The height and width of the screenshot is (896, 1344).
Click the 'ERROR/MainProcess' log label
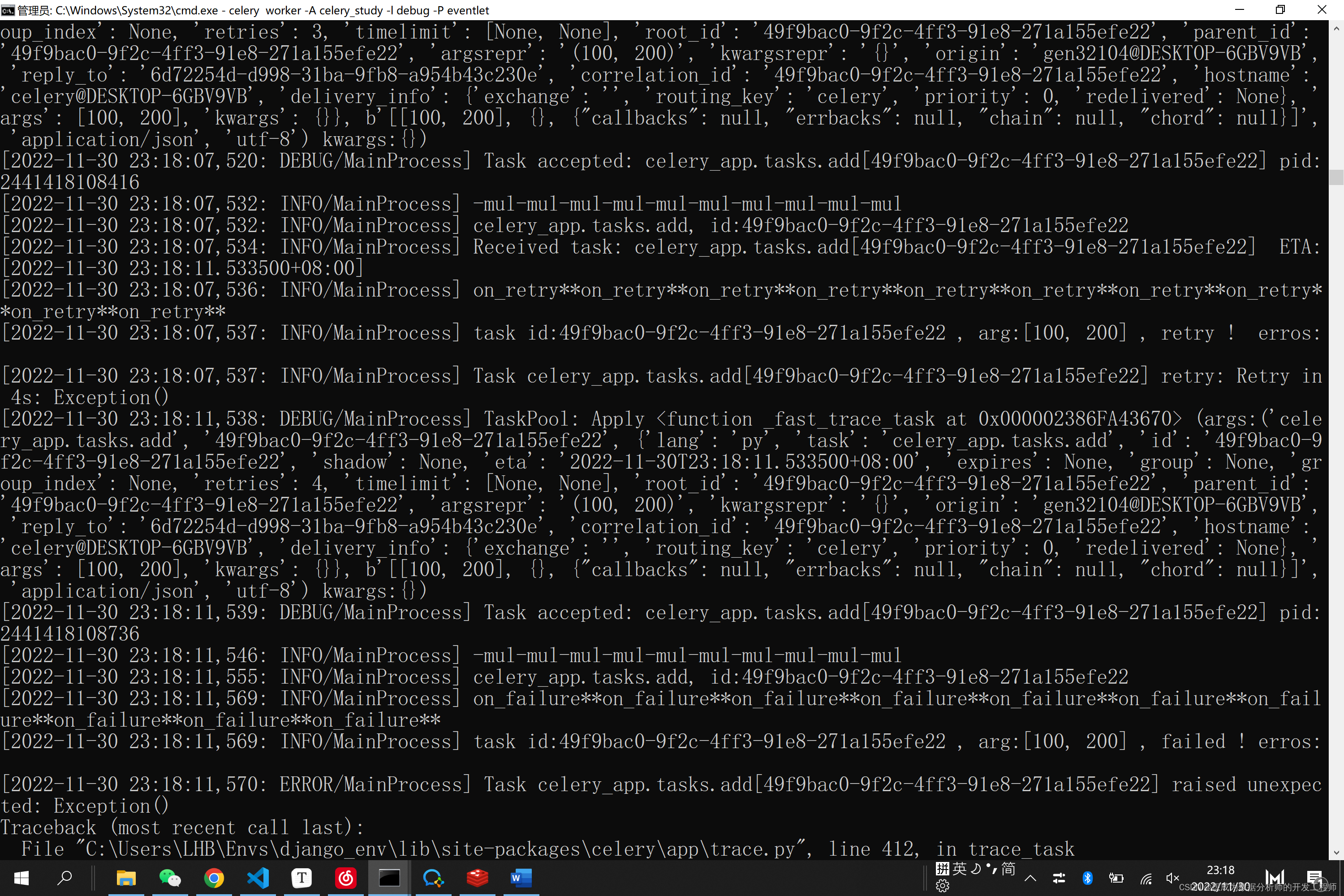374,784
